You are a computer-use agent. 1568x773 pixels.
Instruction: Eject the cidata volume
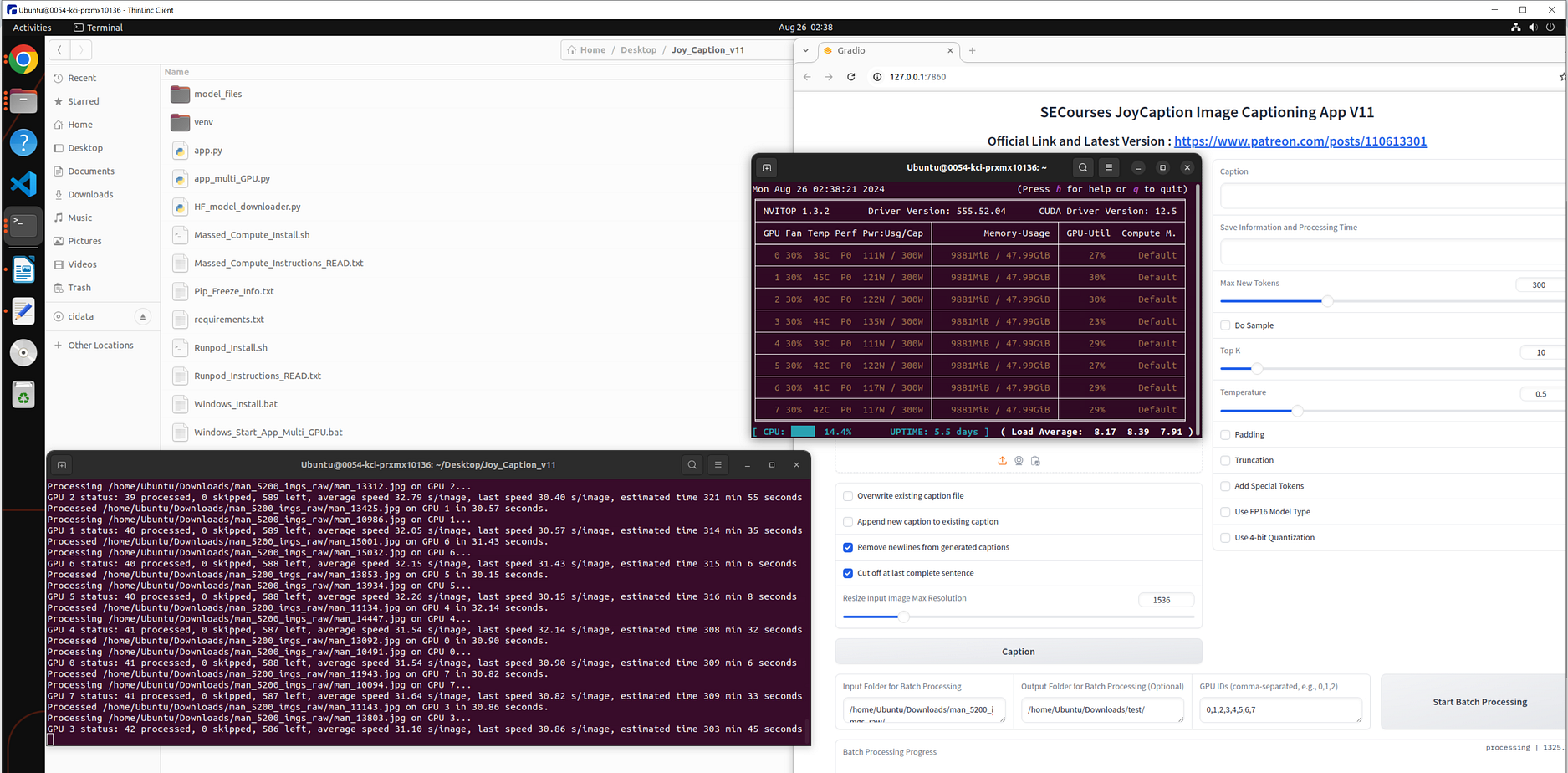[x=143, y=317]
